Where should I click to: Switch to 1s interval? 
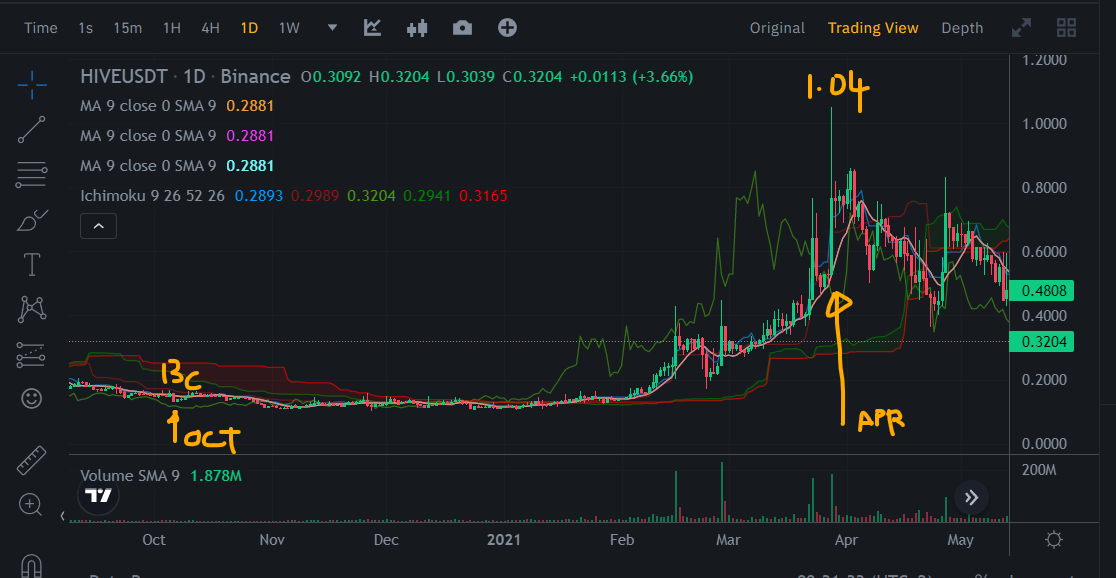[x=85, y=28]
